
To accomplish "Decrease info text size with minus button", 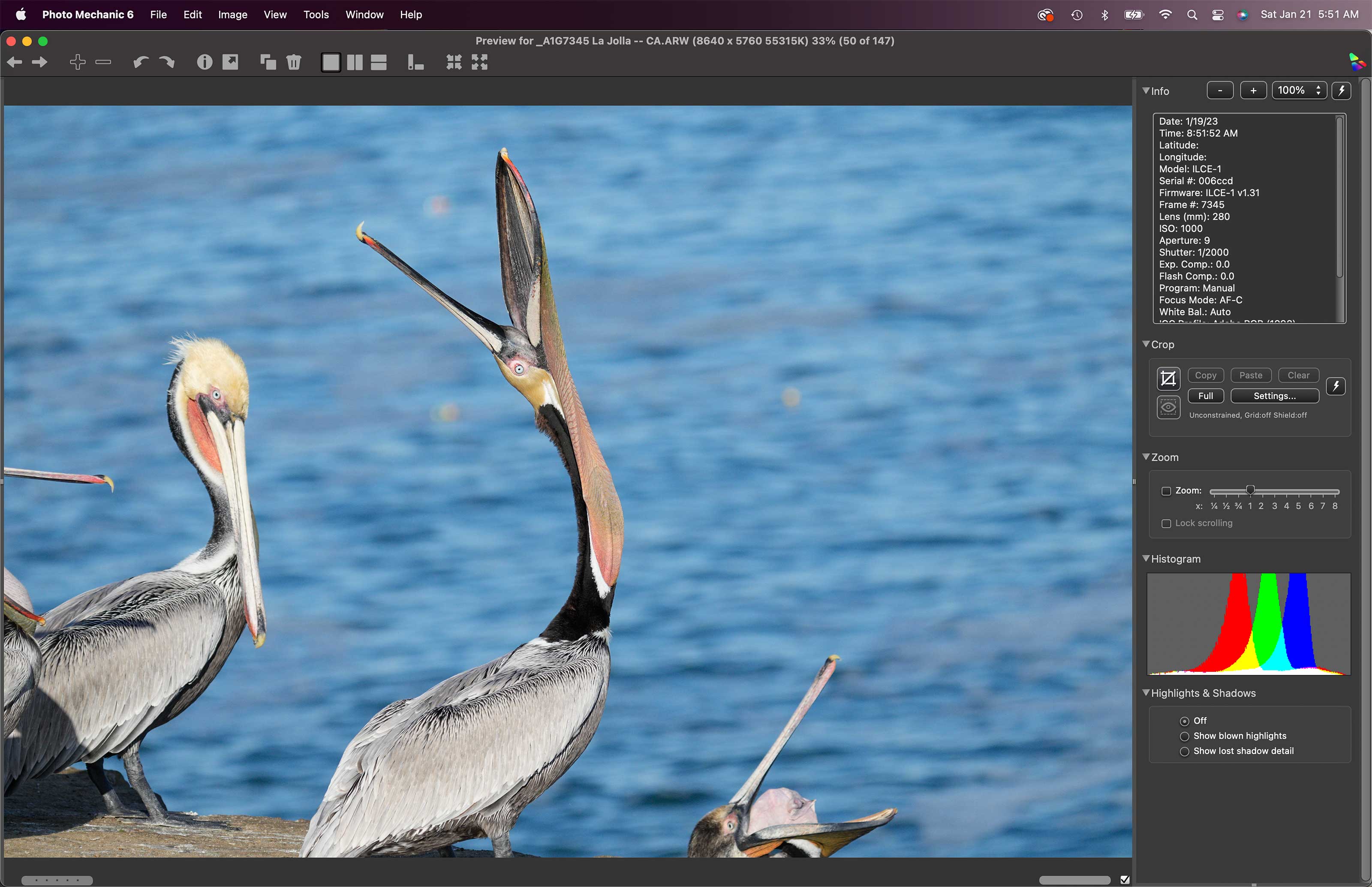I will coord(1220,90).
